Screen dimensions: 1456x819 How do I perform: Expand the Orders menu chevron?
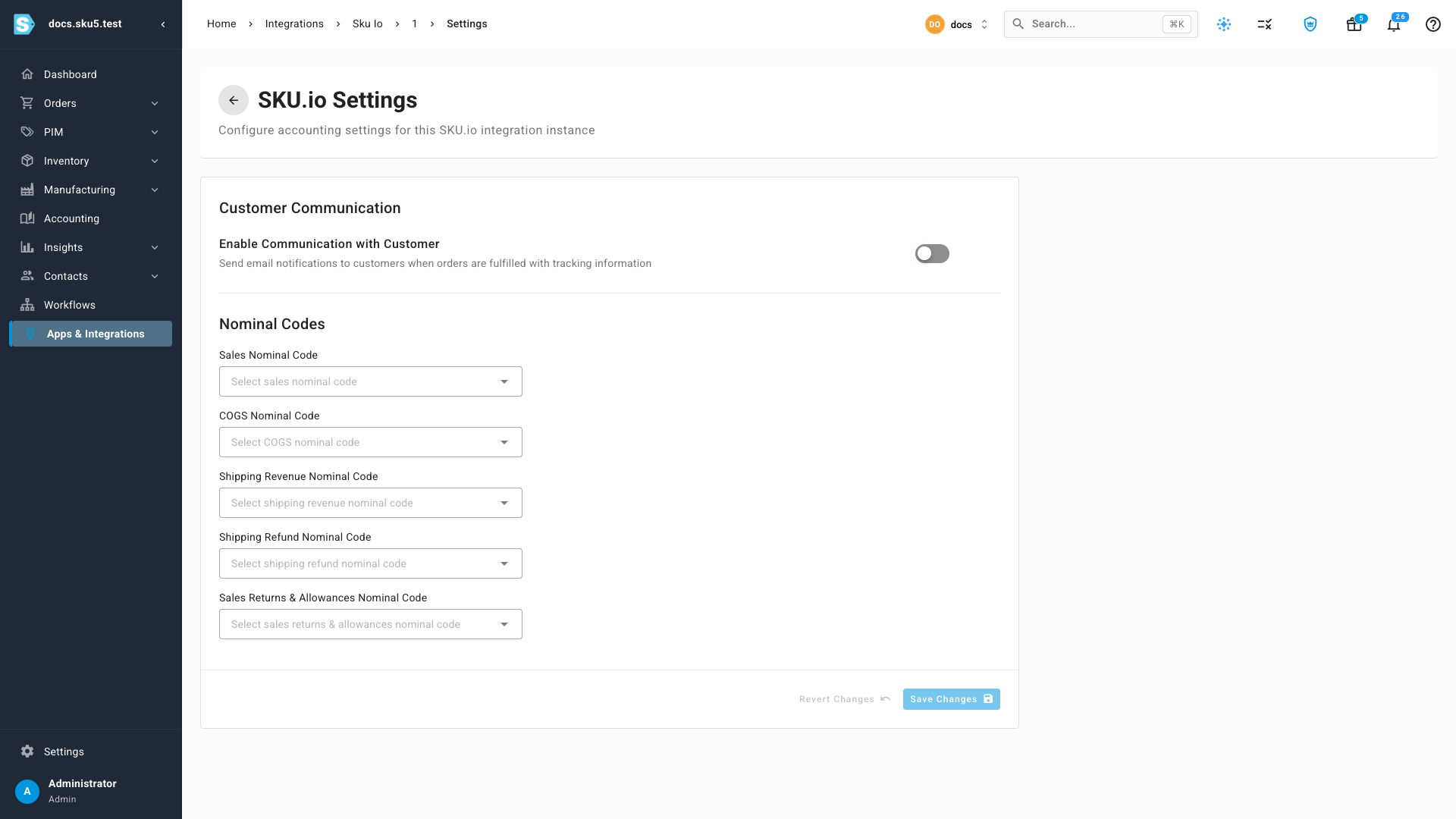click(x=155, y=103)
